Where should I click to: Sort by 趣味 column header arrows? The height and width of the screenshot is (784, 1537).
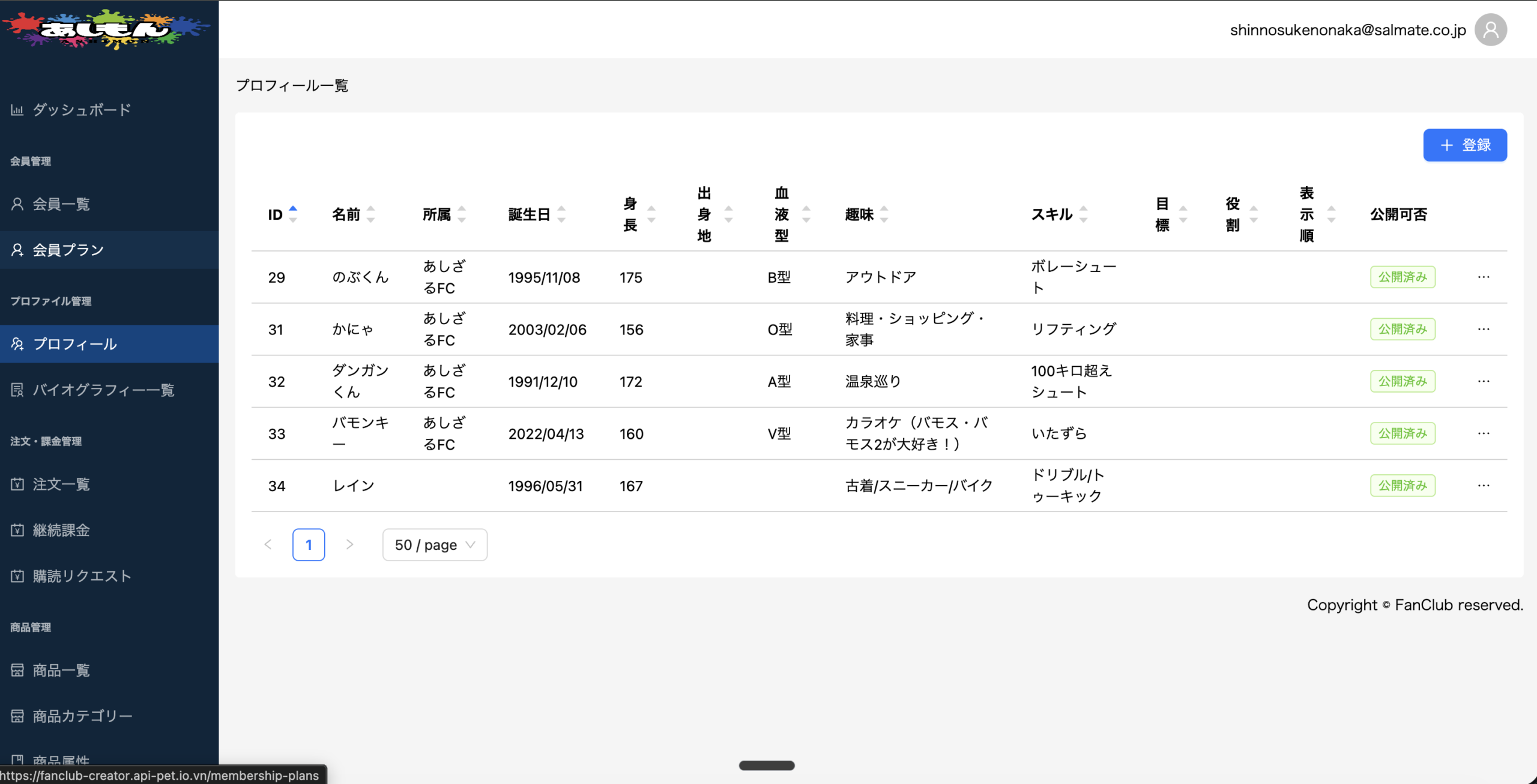click(883, 214)
